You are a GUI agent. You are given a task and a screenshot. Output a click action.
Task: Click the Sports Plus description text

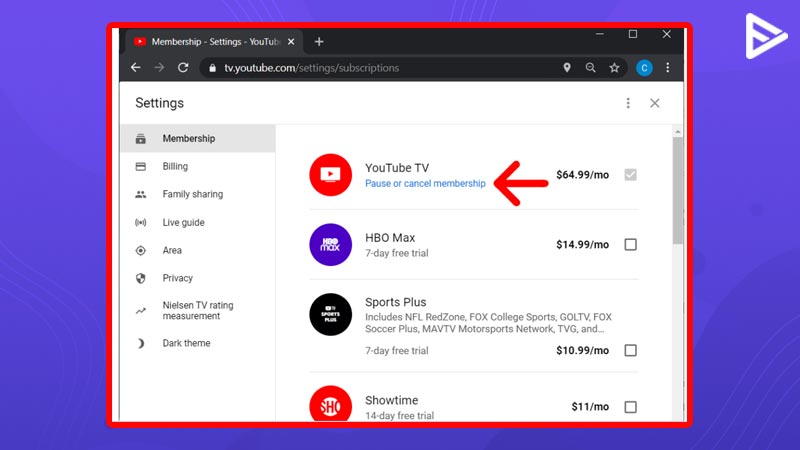[488, 323]
